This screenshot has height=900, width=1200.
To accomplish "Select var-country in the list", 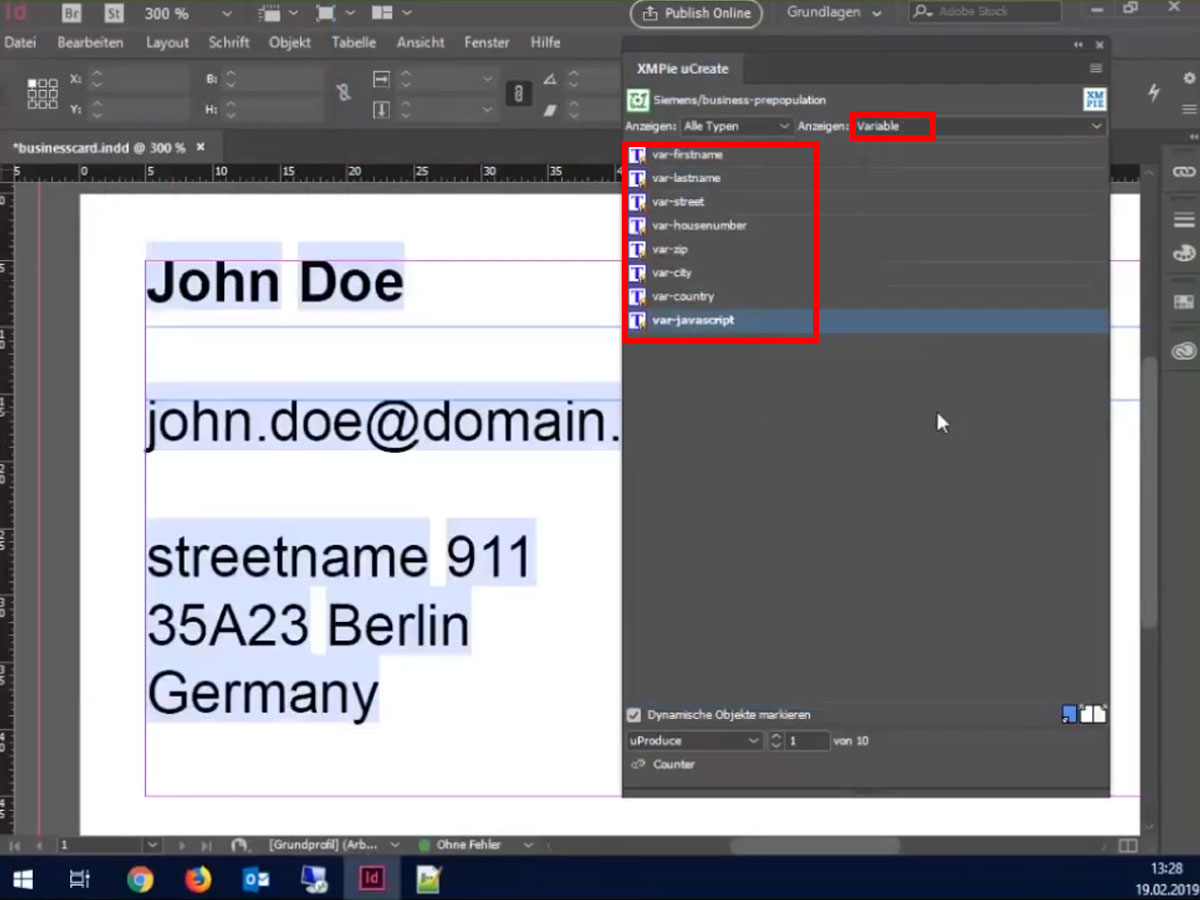I will pyautogui.click(x=866, y=297).
